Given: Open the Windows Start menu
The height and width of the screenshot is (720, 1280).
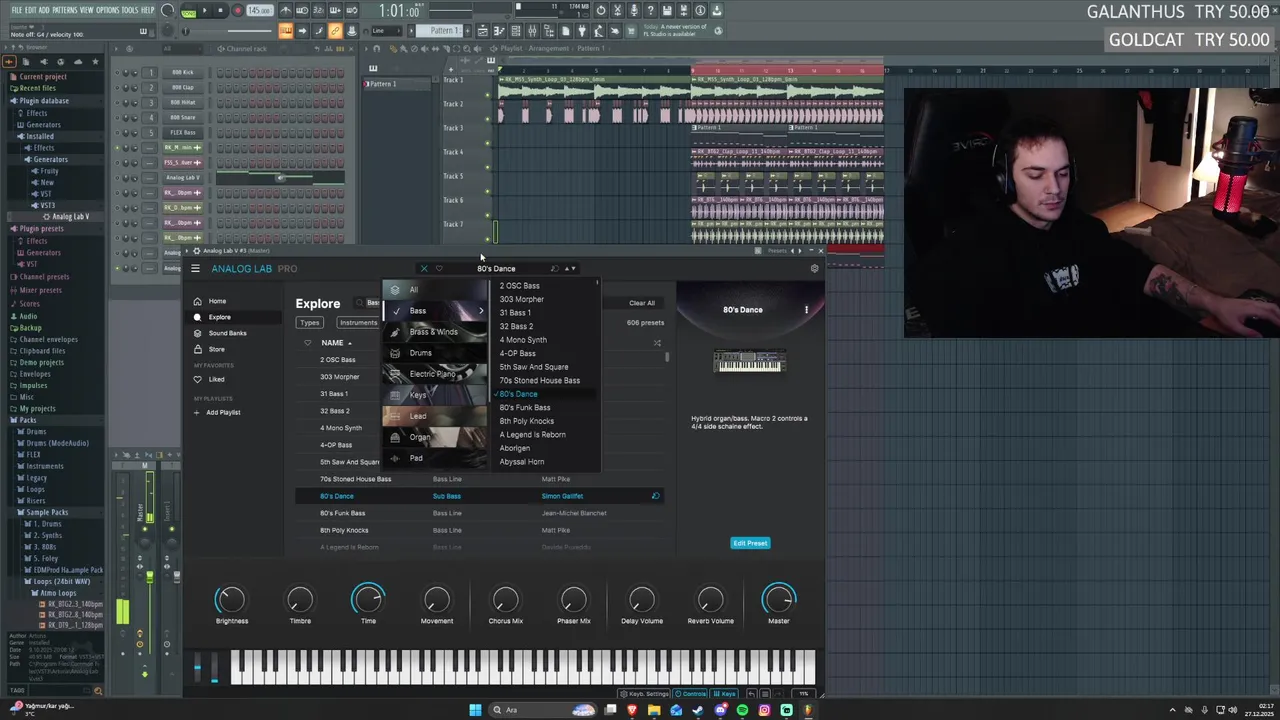Looking at the screenshot, I should [475, 710].
